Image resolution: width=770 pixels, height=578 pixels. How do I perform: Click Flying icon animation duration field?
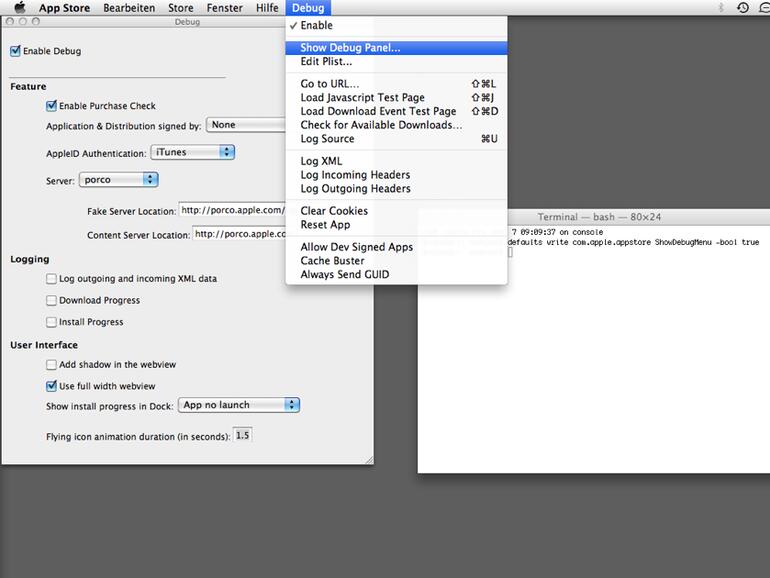click(243, 436)
